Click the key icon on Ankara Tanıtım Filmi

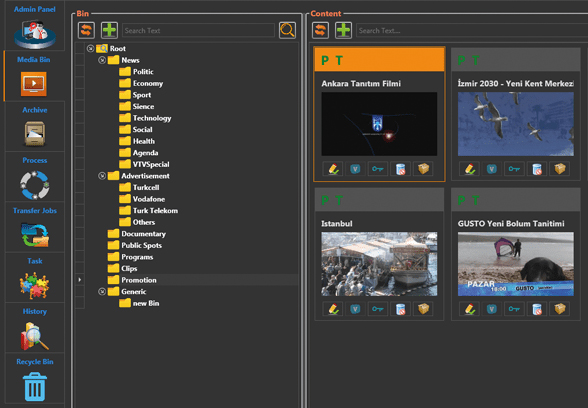click(378, 169)
